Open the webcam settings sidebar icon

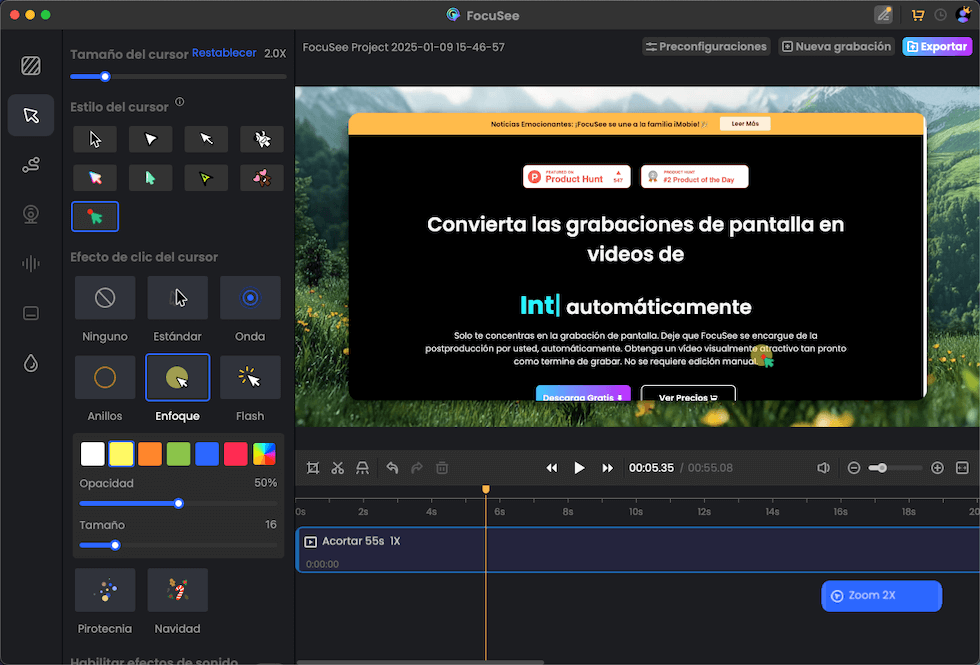[x=31, y=214]
